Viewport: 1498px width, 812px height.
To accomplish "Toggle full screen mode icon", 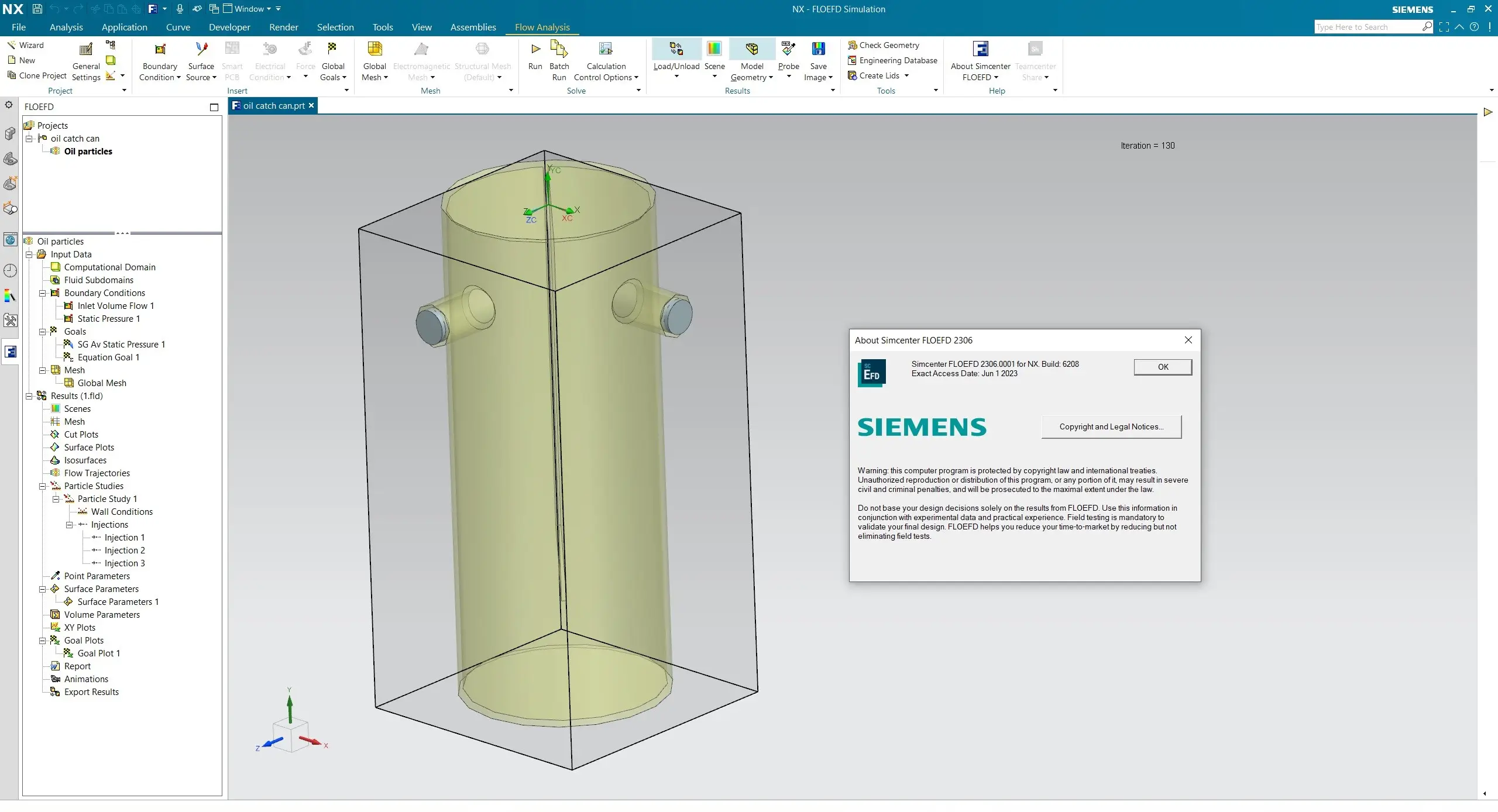I will (1444, 27).
